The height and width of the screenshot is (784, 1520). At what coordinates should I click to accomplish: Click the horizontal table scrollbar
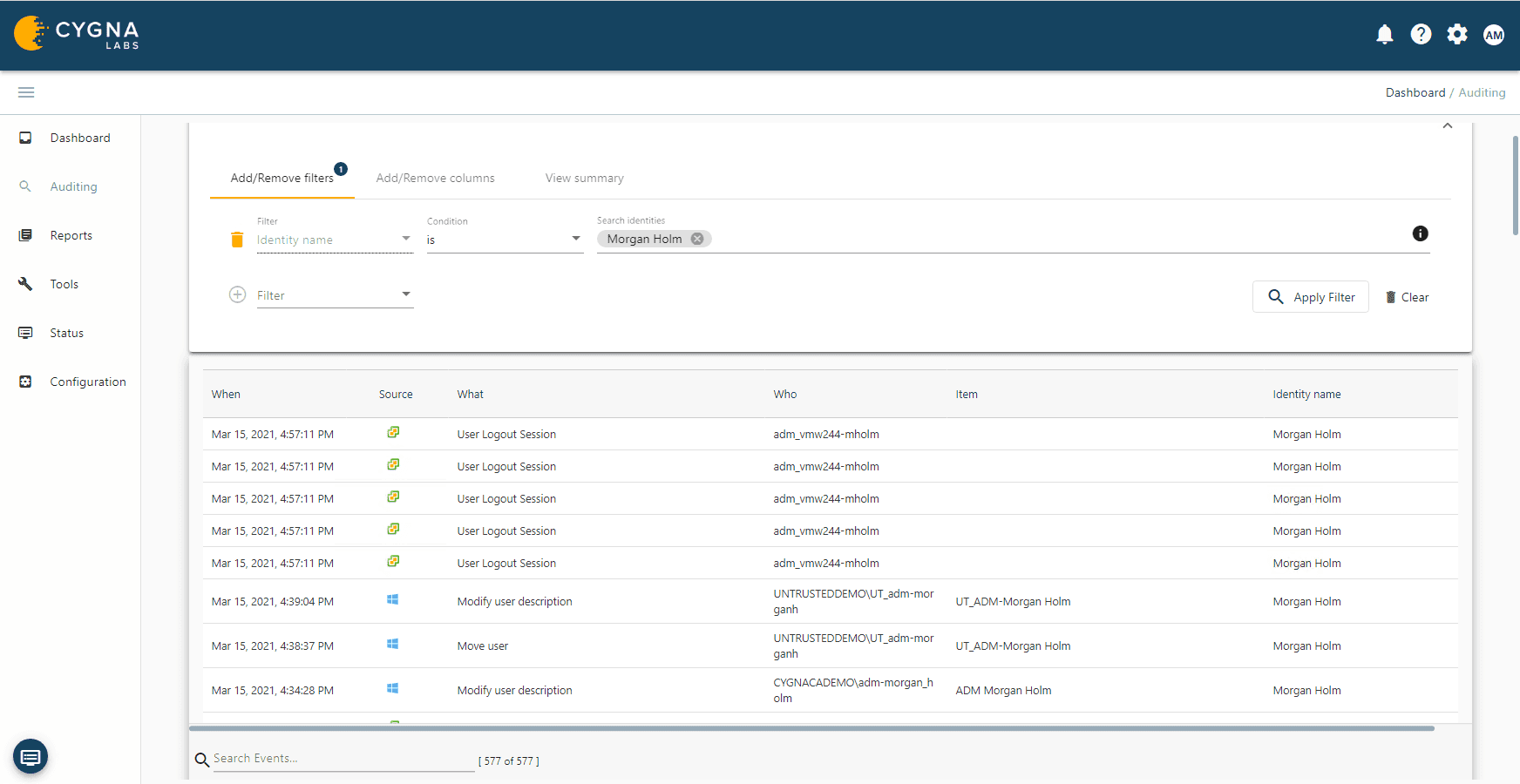[811, 728]
